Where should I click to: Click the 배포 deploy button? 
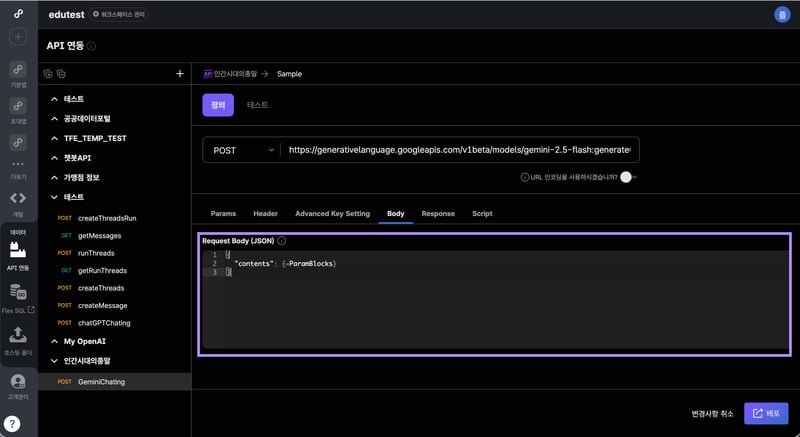click(766, 413)
